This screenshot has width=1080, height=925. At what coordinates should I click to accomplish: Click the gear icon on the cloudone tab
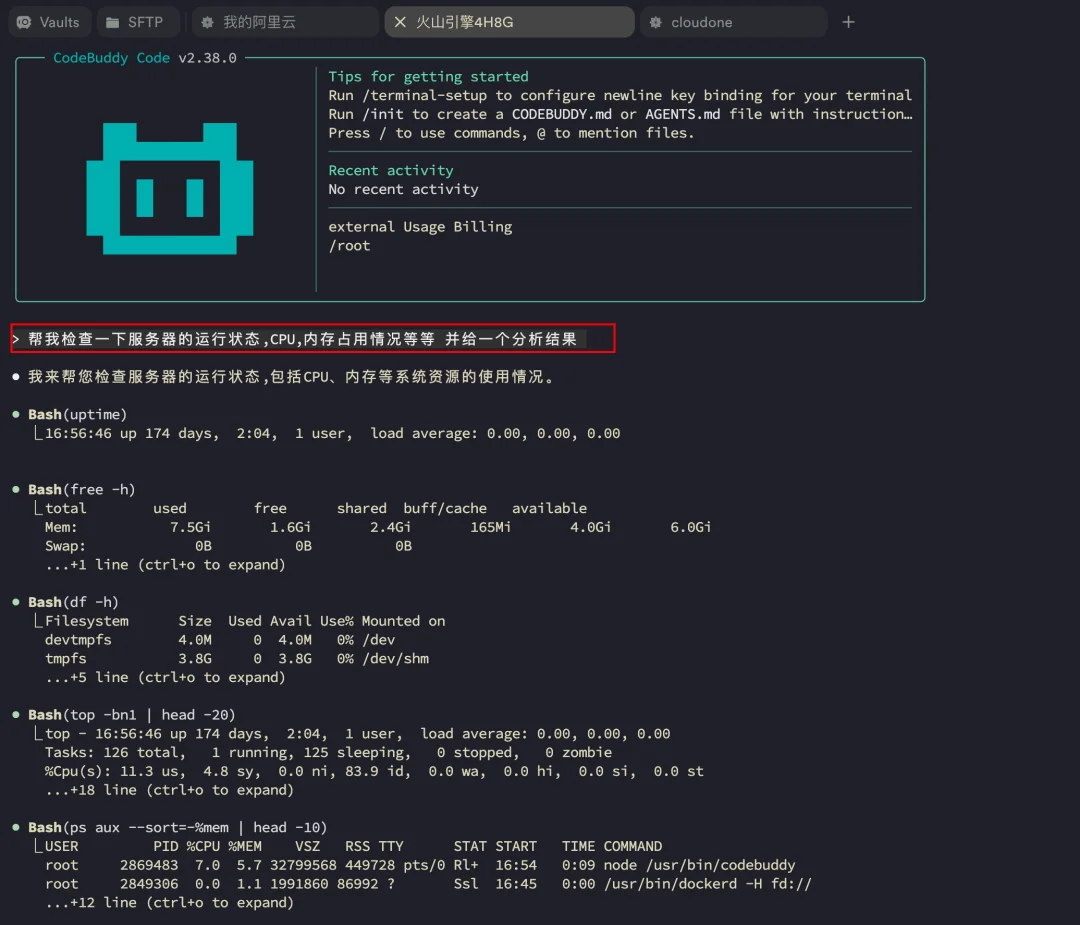[x=656, y=22]
